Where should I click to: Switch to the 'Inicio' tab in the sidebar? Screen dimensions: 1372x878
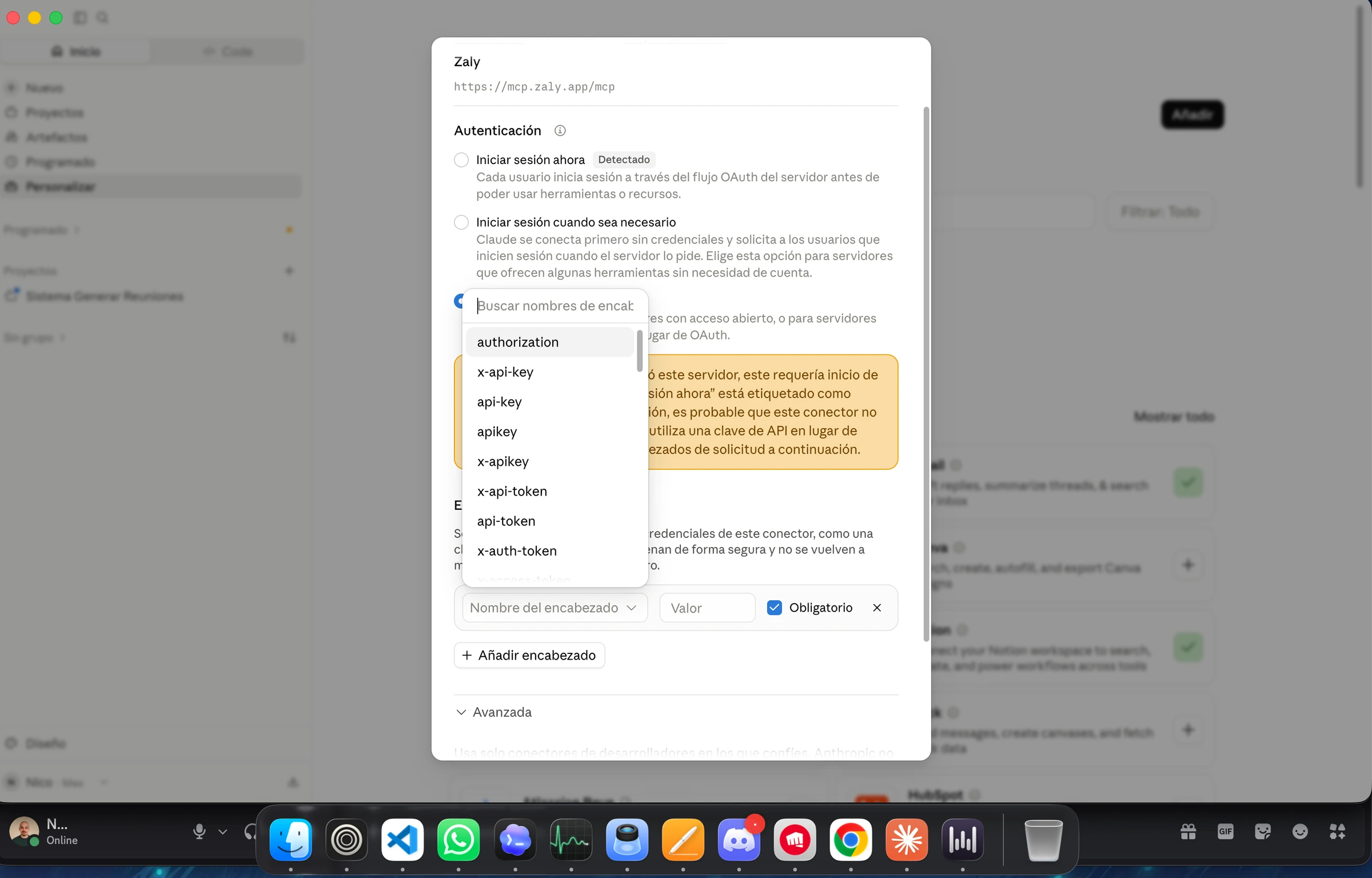pos(76,51)
